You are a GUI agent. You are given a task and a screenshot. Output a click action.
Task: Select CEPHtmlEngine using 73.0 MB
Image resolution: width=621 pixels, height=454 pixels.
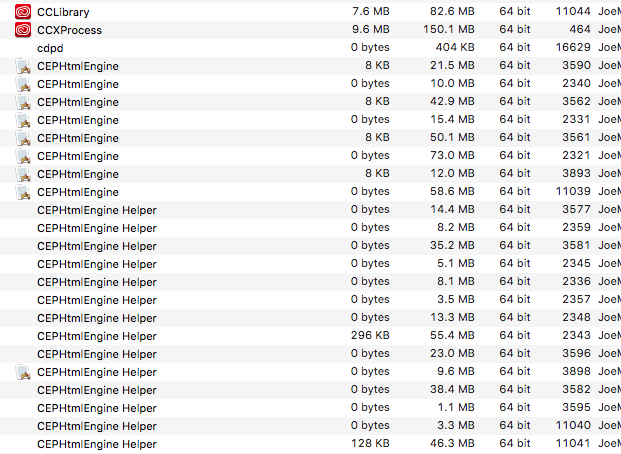pyautogui.click(x=310, y=156)
